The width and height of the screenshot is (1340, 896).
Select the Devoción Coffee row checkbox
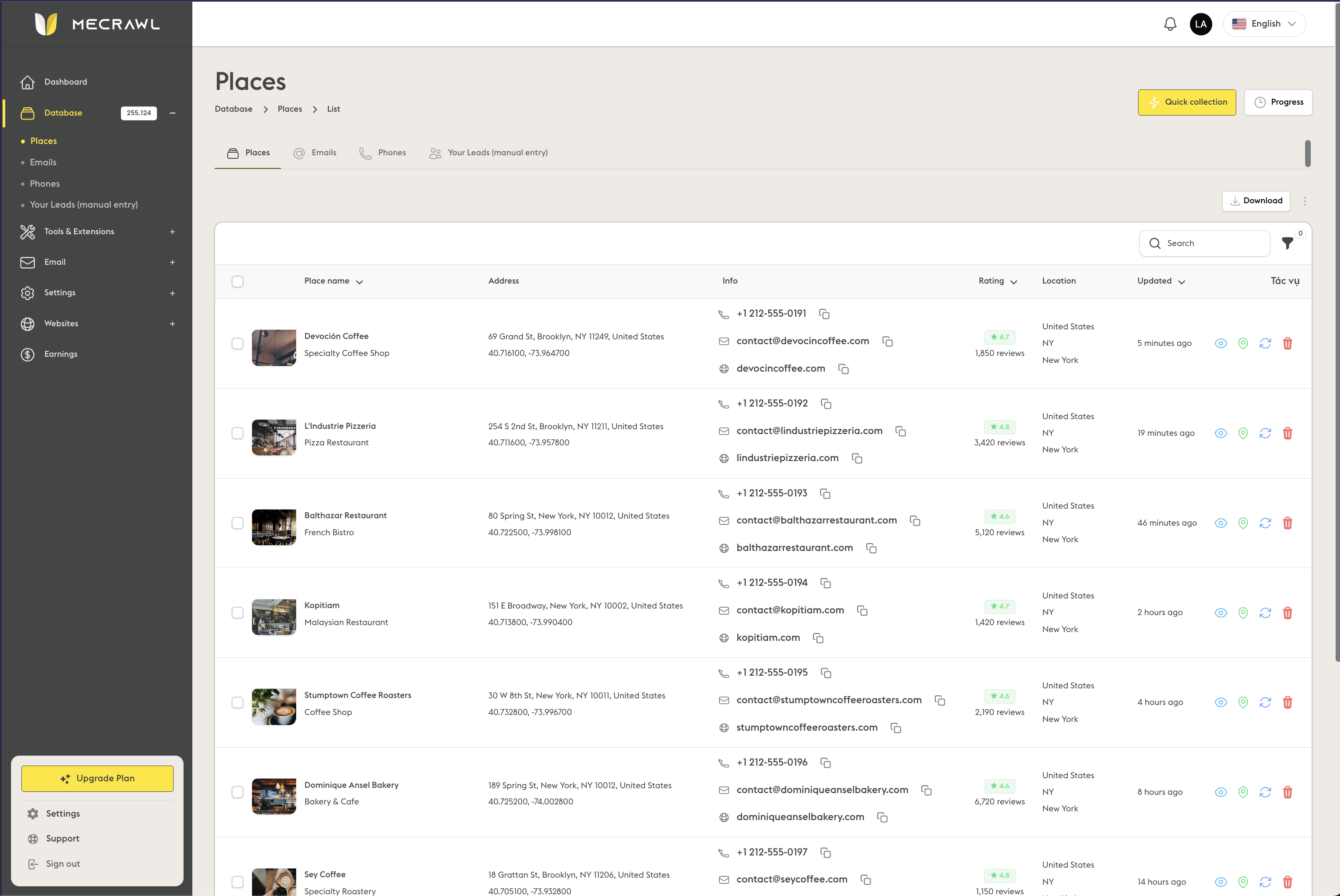238,343
